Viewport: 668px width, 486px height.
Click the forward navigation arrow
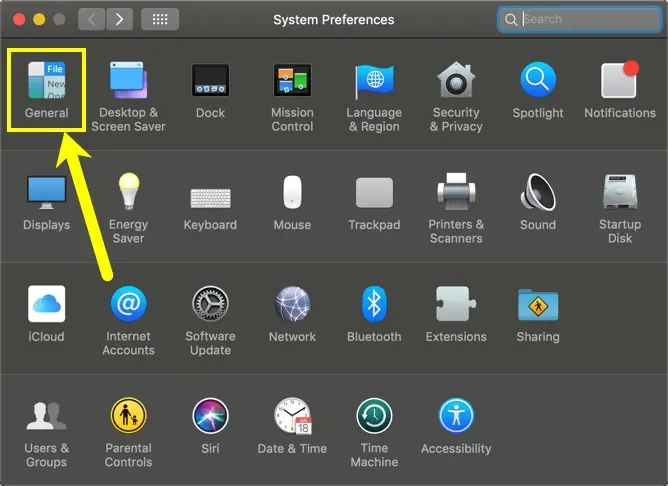click(119, 19)
